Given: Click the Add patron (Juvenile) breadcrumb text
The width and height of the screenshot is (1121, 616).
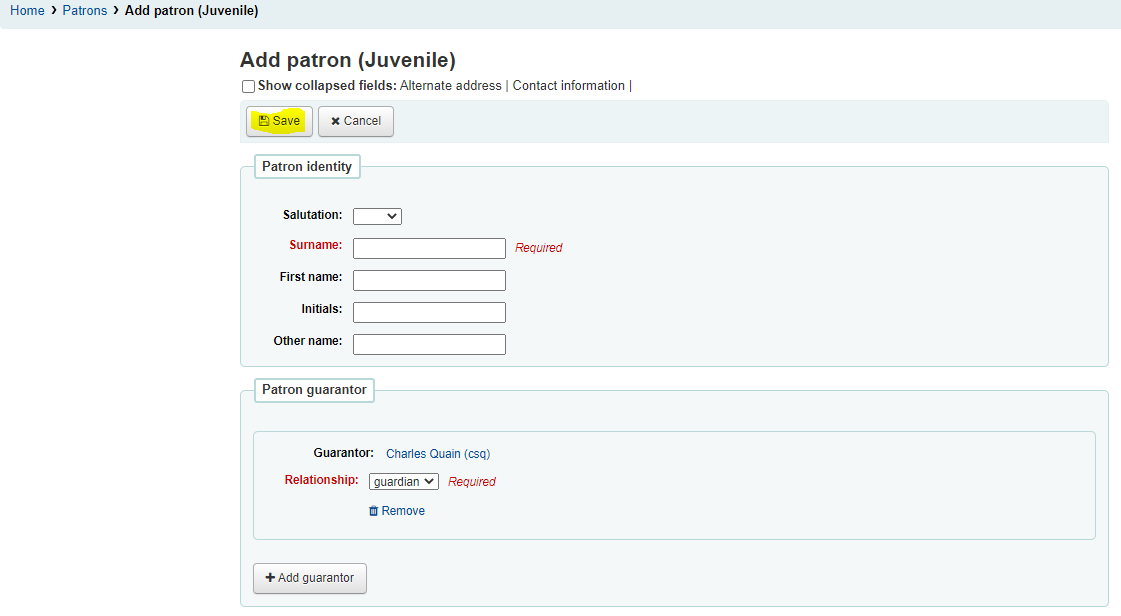Looking at the screenshot, I should pos(192,11).
